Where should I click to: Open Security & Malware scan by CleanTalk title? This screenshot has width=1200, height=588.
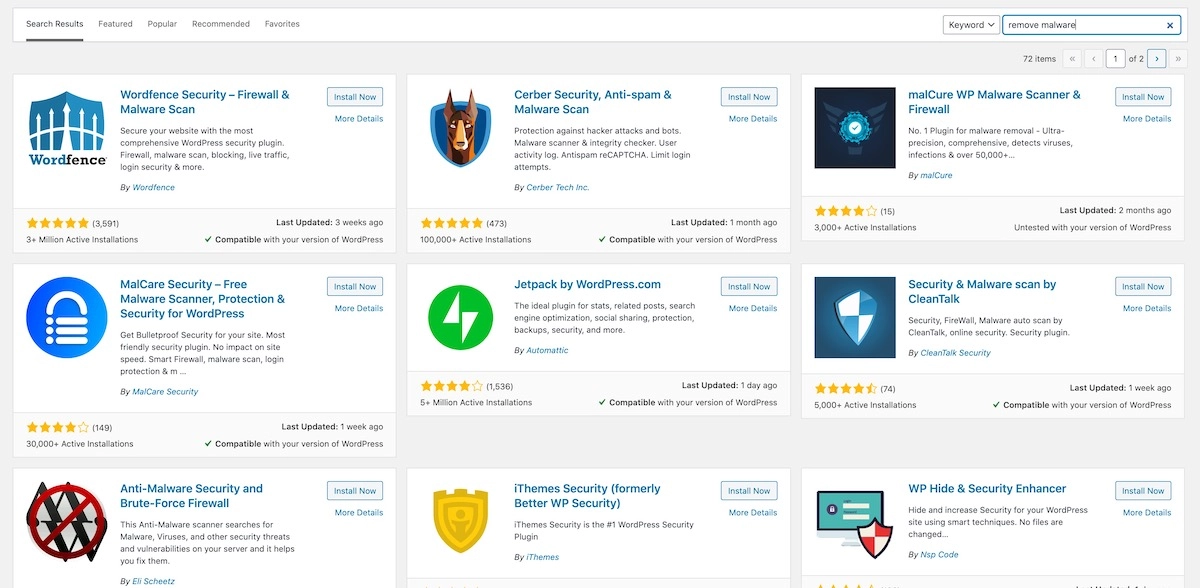click(982, 292)
